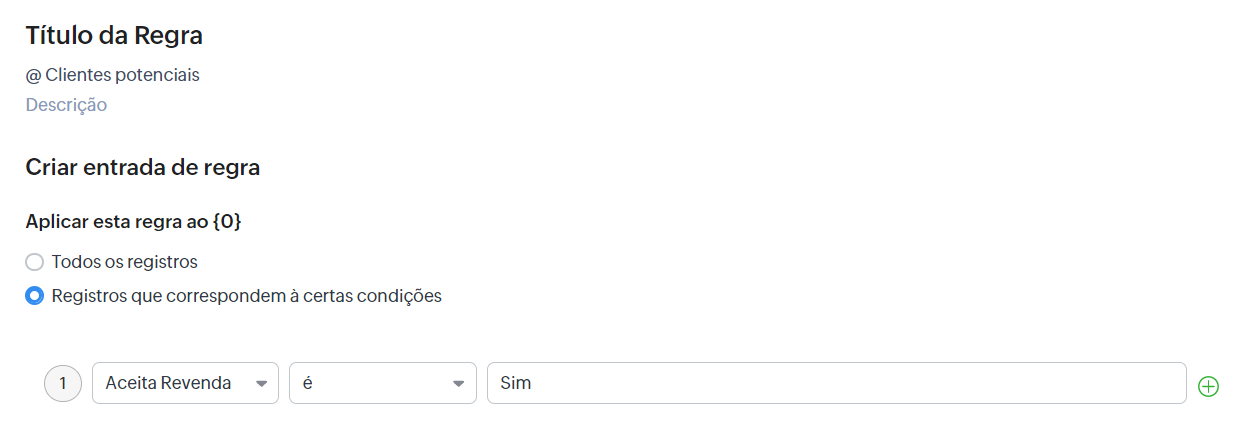
Task: Click into the 'Sim' value field
Action: (837, 383)
